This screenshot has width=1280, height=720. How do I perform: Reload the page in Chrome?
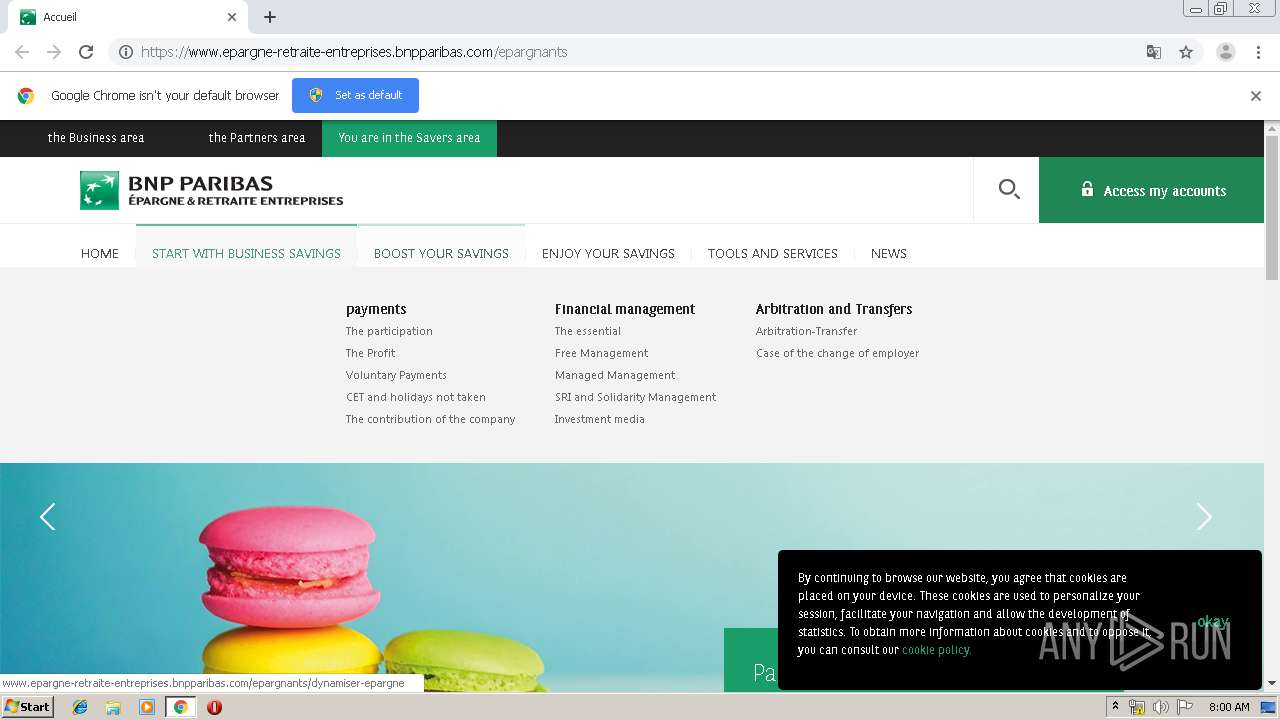pyautogui.click(x=86, y=52)
